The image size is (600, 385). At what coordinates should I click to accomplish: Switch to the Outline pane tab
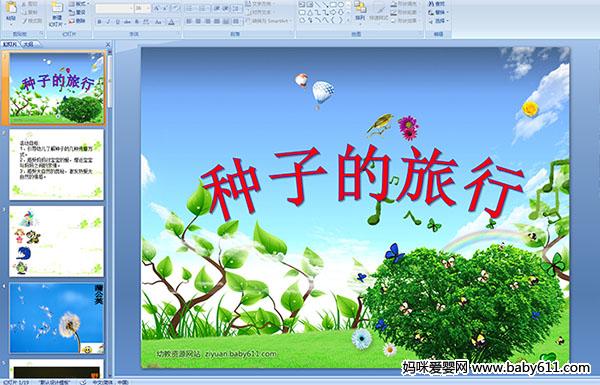28,44
